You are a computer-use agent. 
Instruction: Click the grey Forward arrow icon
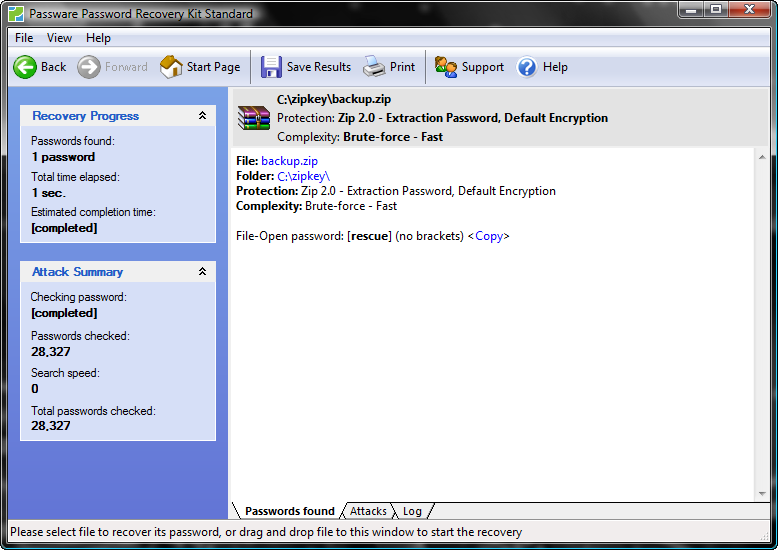[89, 67]
